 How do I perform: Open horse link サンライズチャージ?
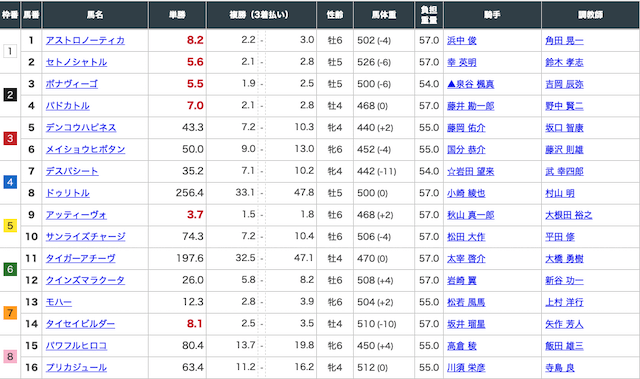pos(85,237)
